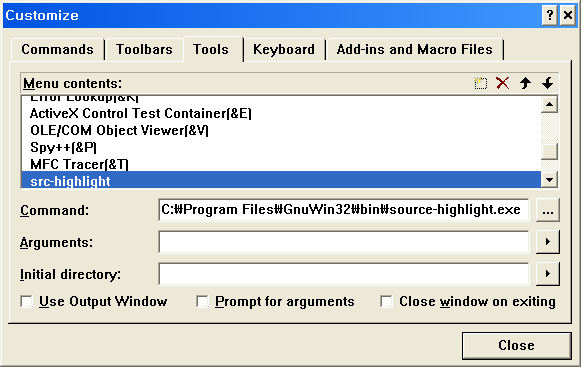Image resolution: width=581 pixels, height=367 pixels.
Task: Click the New tool entry icon
Action: click(481, 83)
